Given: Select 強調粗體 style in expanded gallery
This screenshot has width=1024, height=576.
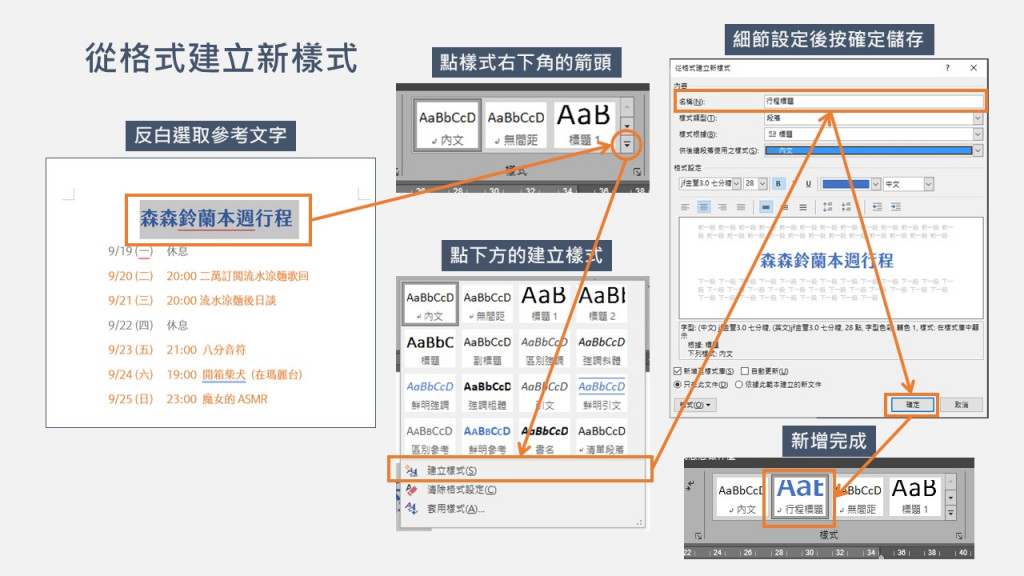Looking at the screenshot, I should click(x=487, y=394).
